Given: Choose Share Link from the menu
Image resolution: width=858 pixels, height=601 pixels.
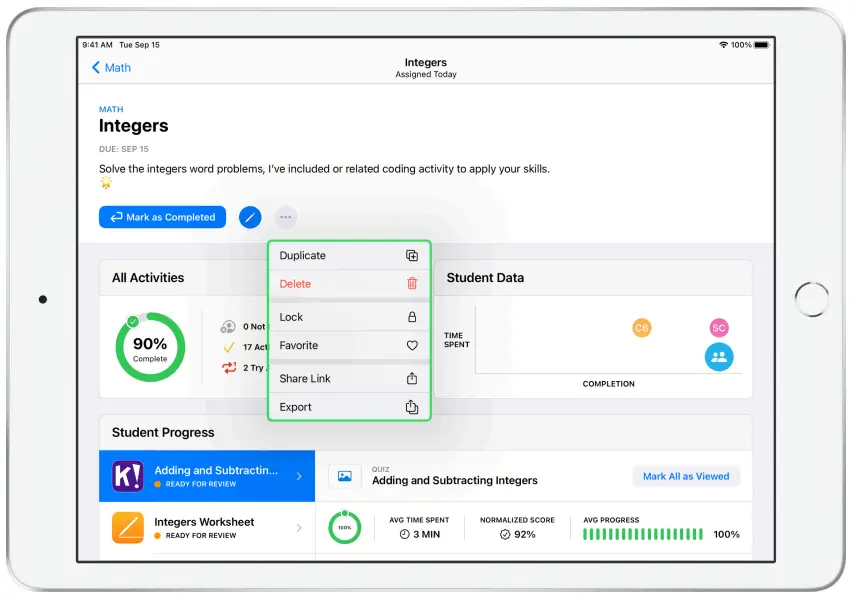Looking at the screenshot, I should click(x=349, y=378).
